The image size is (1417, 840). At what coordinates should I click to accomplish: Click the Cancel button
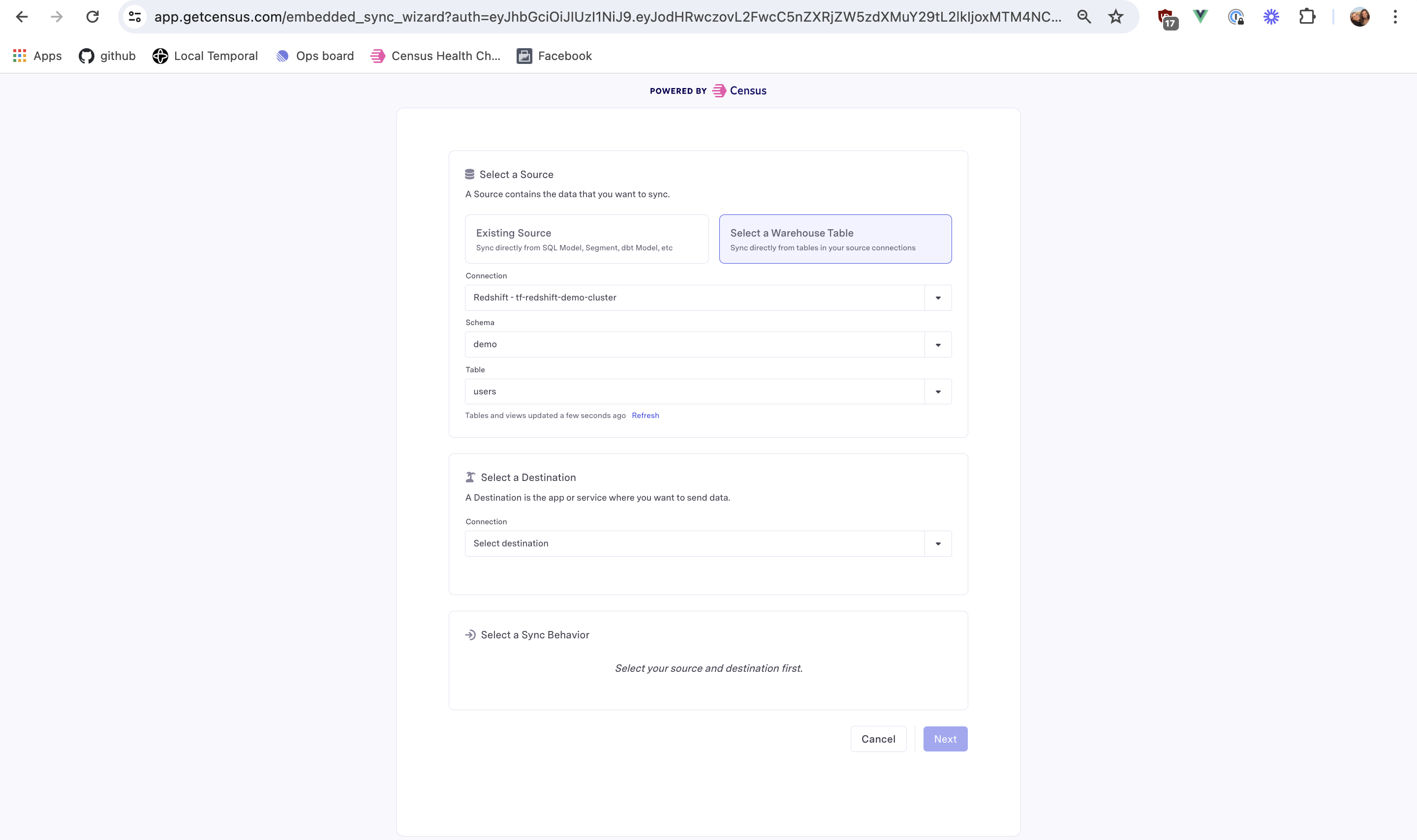878,739
